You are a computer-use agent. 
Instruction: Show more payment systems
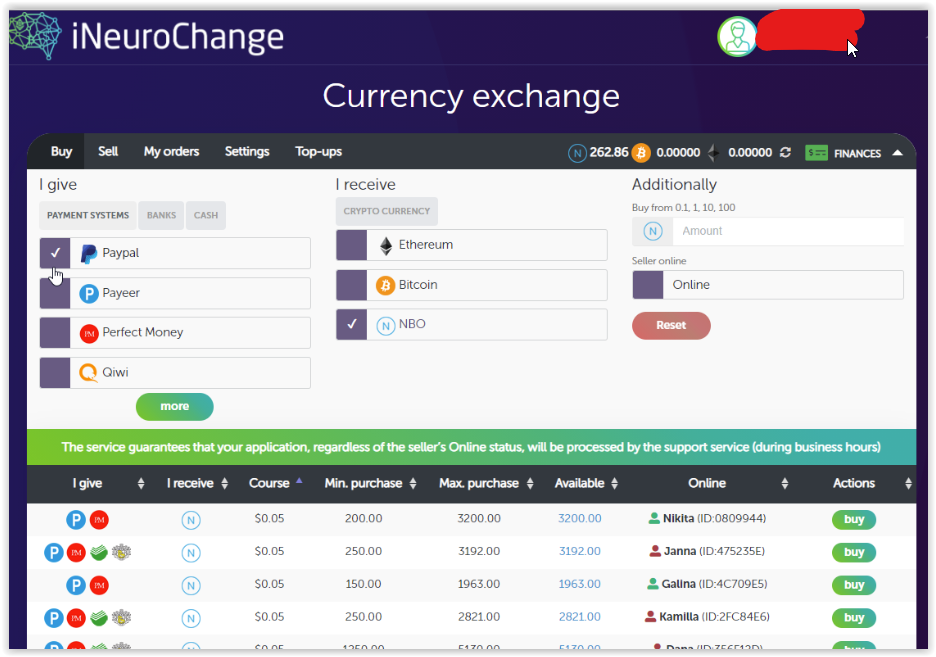click(174, 406)
